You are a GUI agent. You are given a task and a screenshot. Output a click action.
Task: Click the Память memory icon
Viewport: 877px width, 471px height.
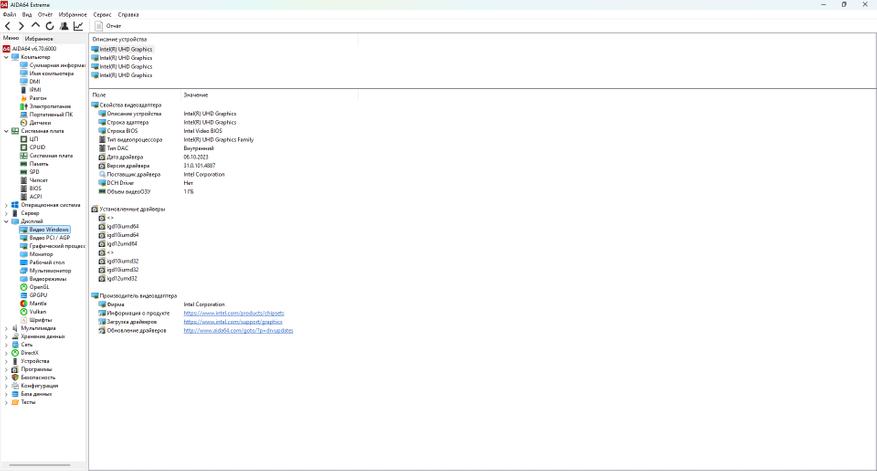23,164
